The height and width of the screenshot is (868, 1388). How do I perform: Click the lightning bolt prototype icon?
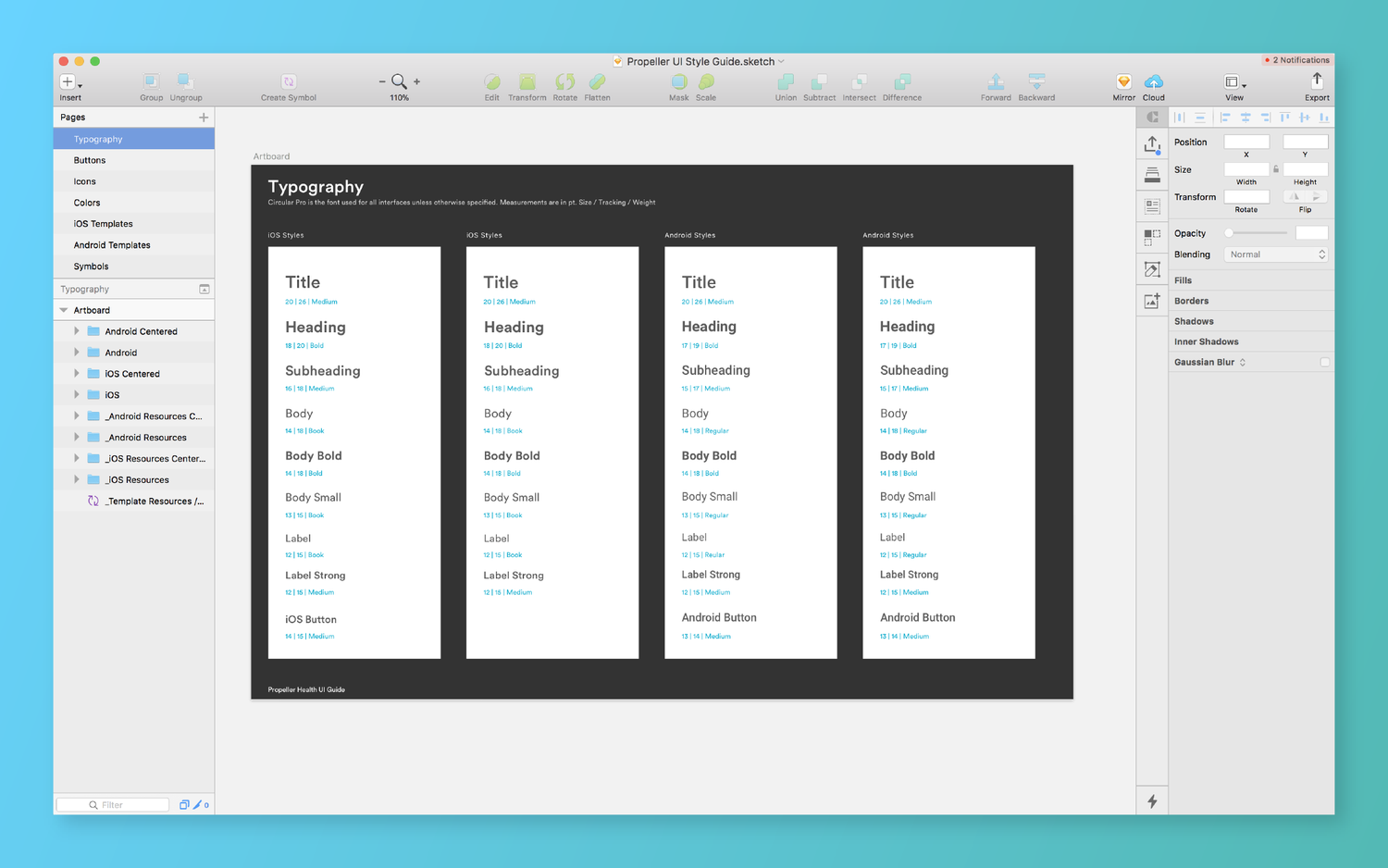[1152, 801]
